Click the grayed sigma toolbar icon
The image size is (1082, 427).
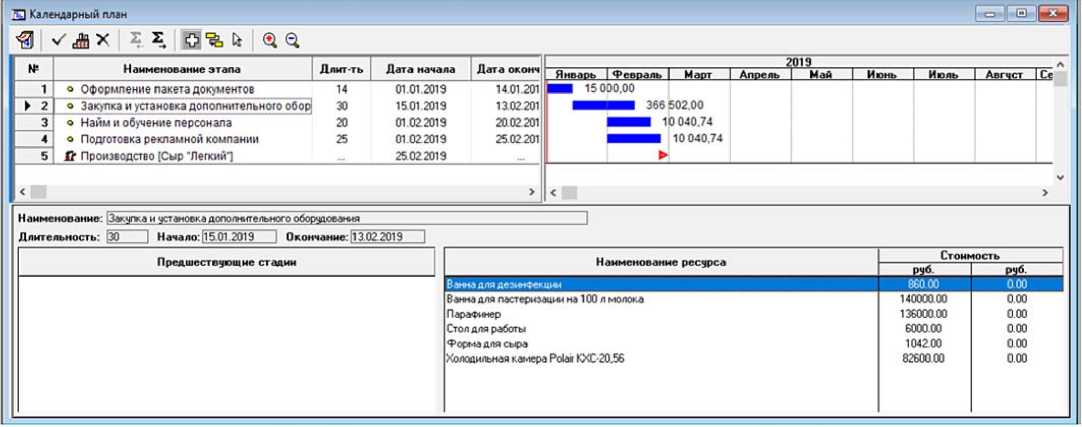tap(137, 40)
